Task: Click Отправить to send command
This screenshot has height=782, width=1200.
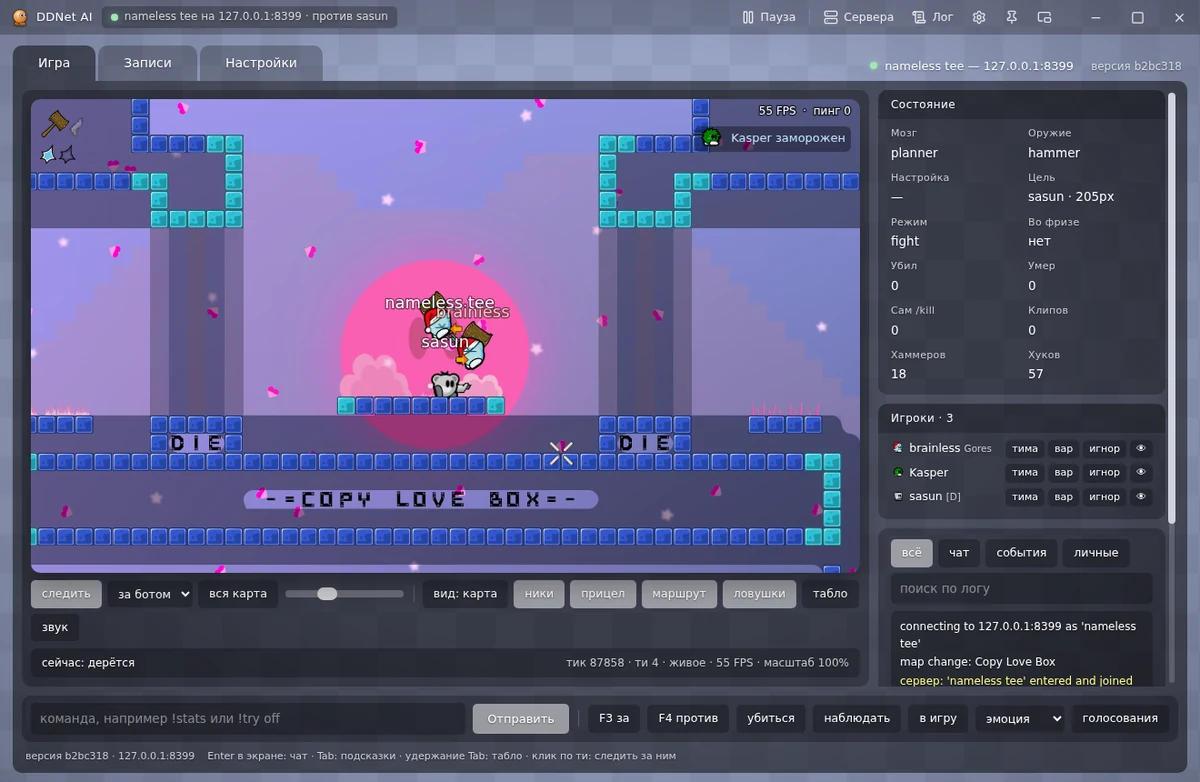Action: point(521,718)
